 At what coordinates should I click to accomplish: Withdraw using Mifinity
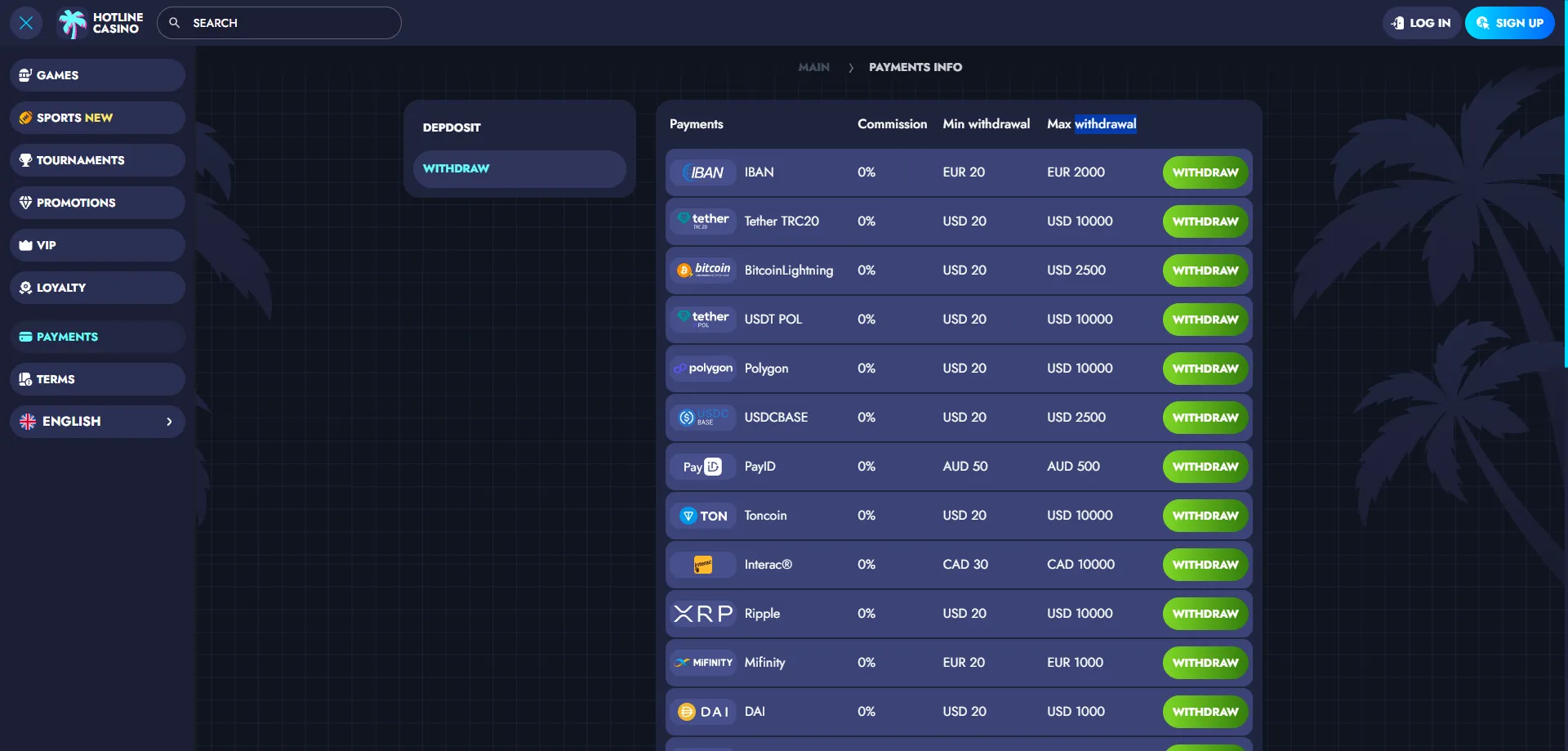coord(1205,663)
